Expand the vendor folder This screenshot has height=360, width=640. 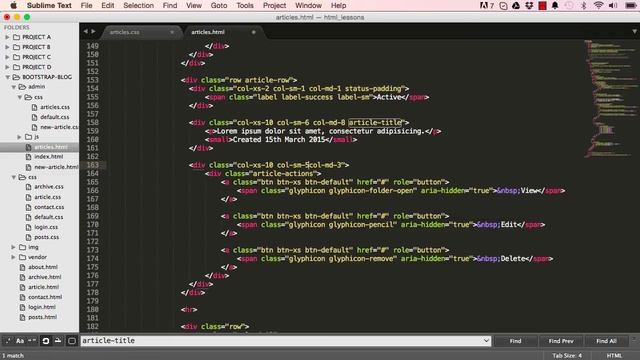coord(13,257)
